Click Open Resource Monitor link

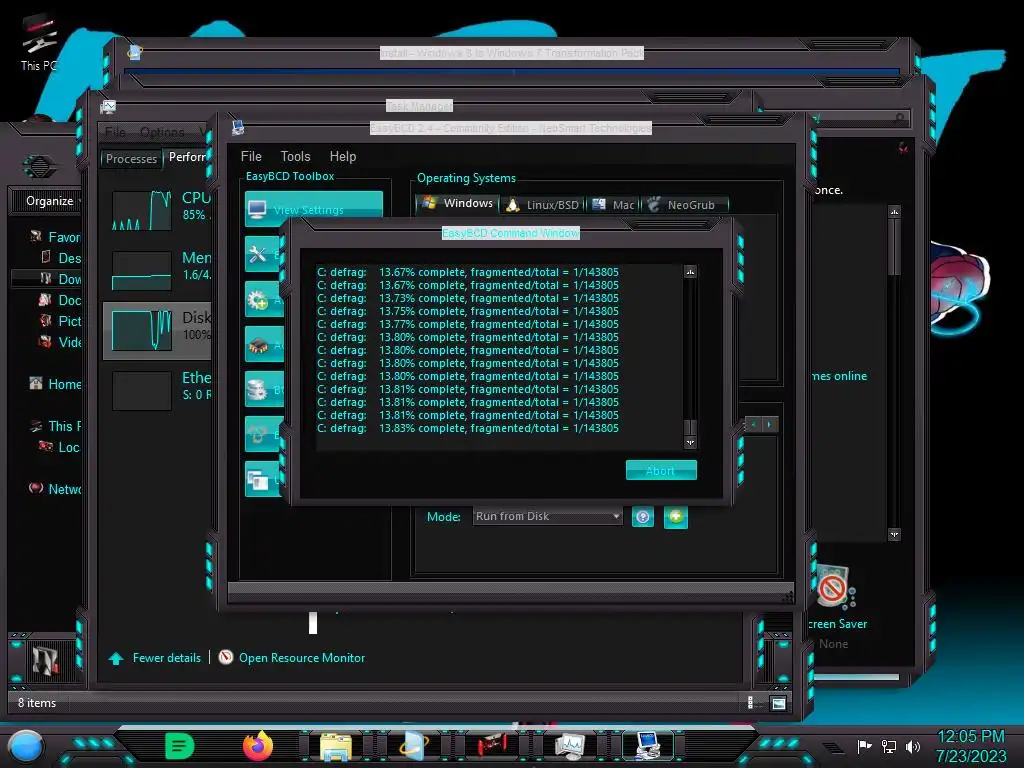pos(302,658)
